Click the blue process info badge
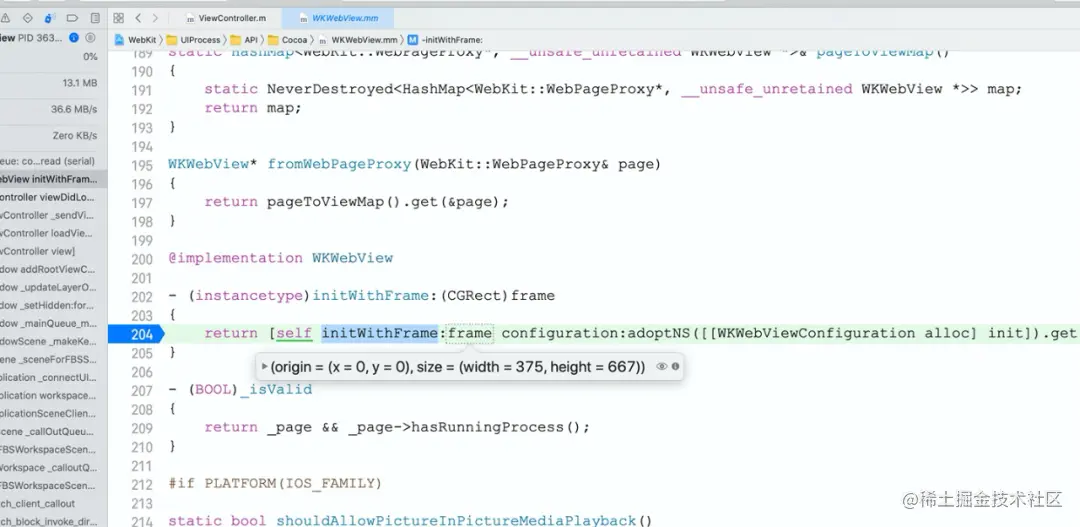 [74, 38]
